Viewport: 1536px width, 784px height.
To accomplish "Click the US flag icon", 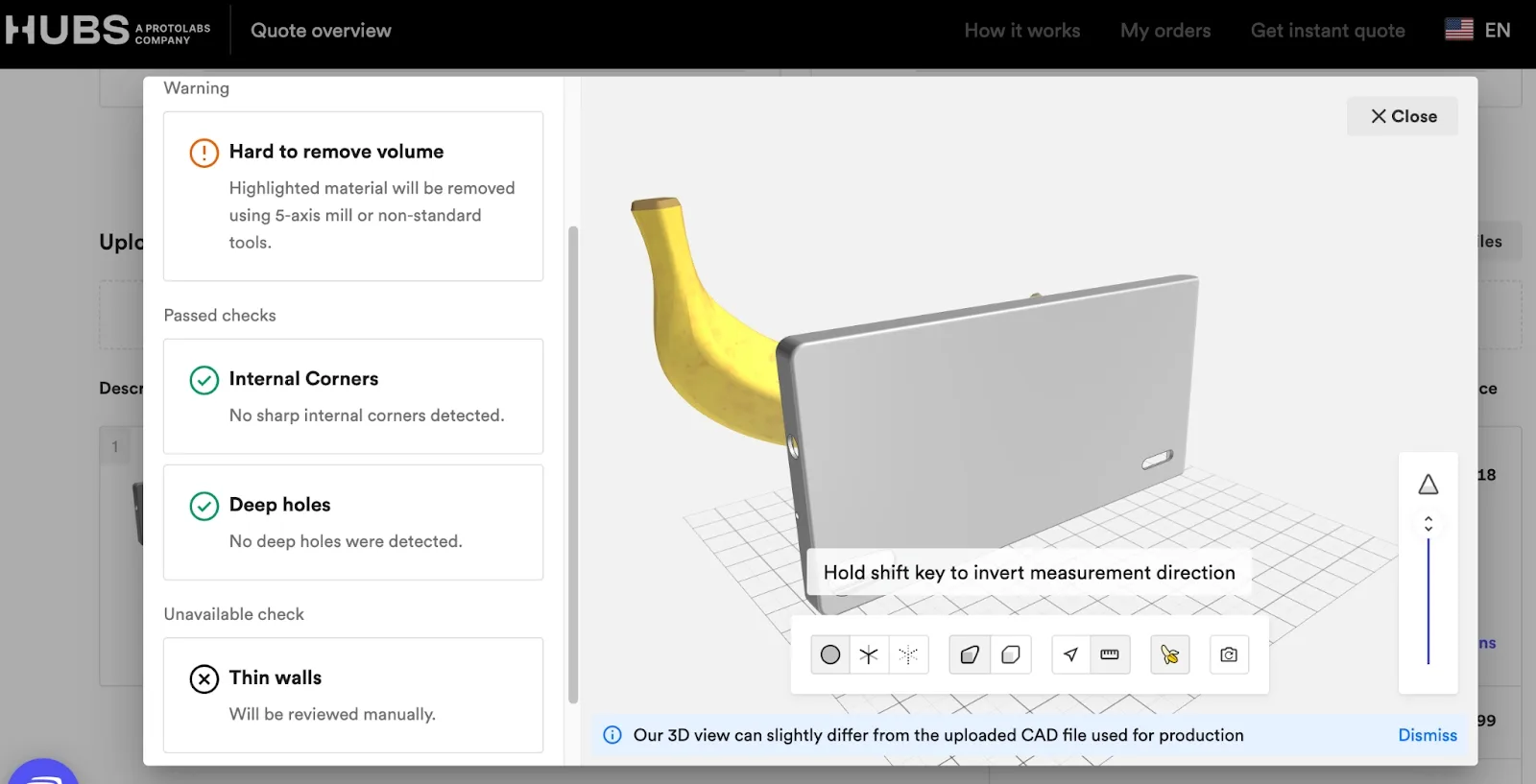I will coord(1459,30).
